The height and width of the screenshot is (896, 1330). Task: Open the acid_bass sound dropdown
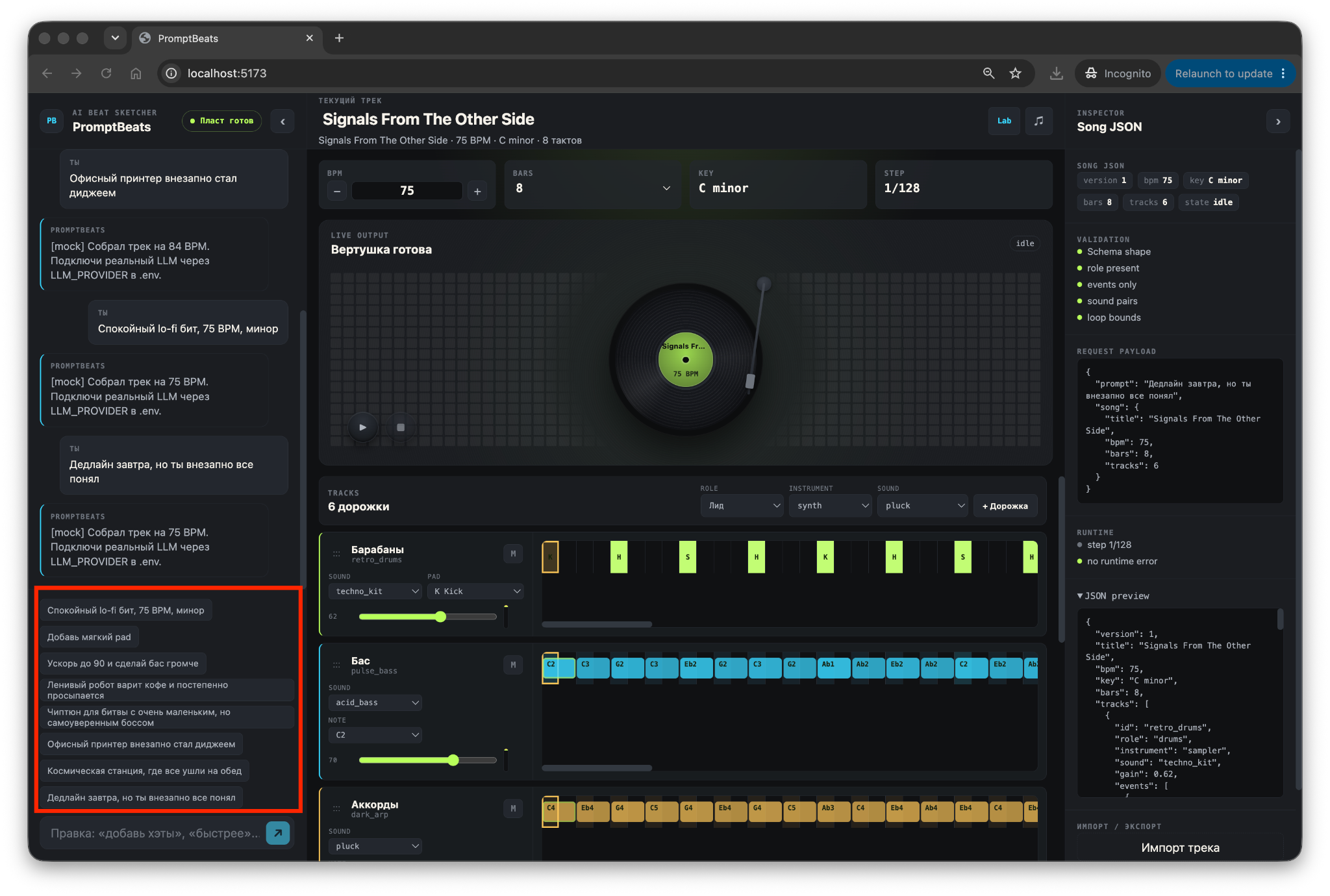[x=375, y=703]
